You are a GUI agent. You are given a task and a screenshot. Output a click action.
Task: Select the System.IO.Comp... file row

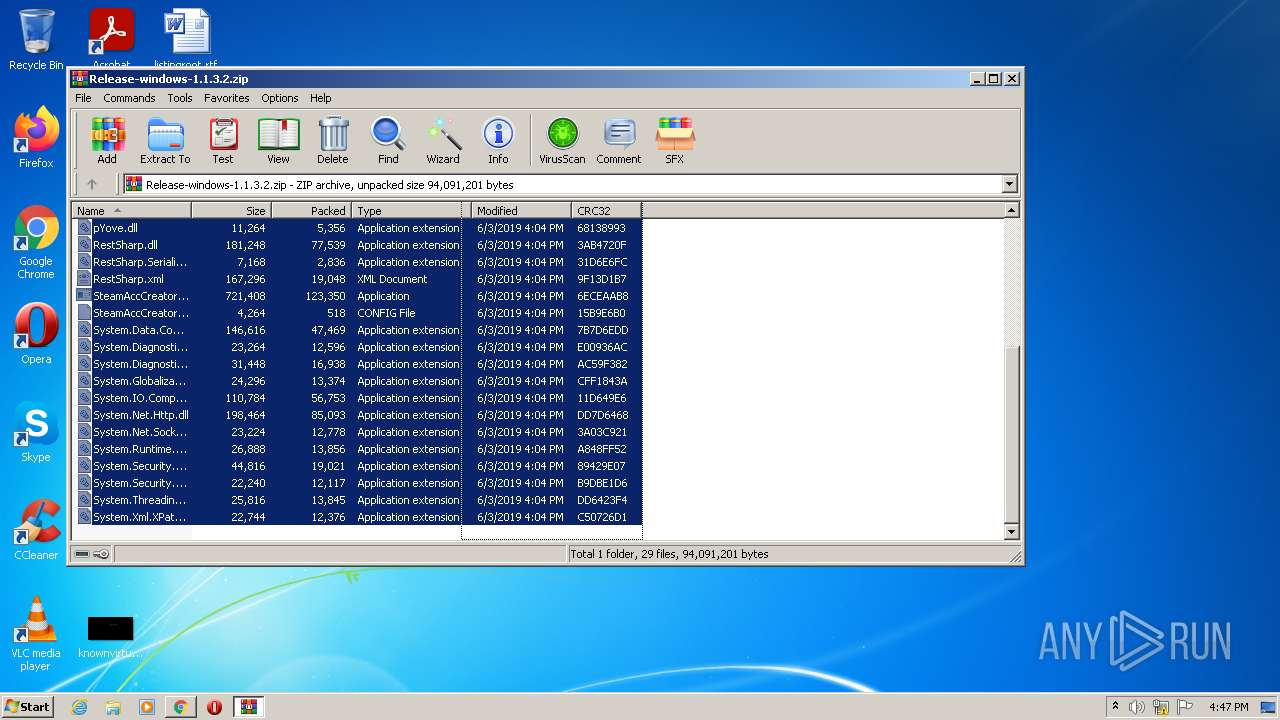359,398
